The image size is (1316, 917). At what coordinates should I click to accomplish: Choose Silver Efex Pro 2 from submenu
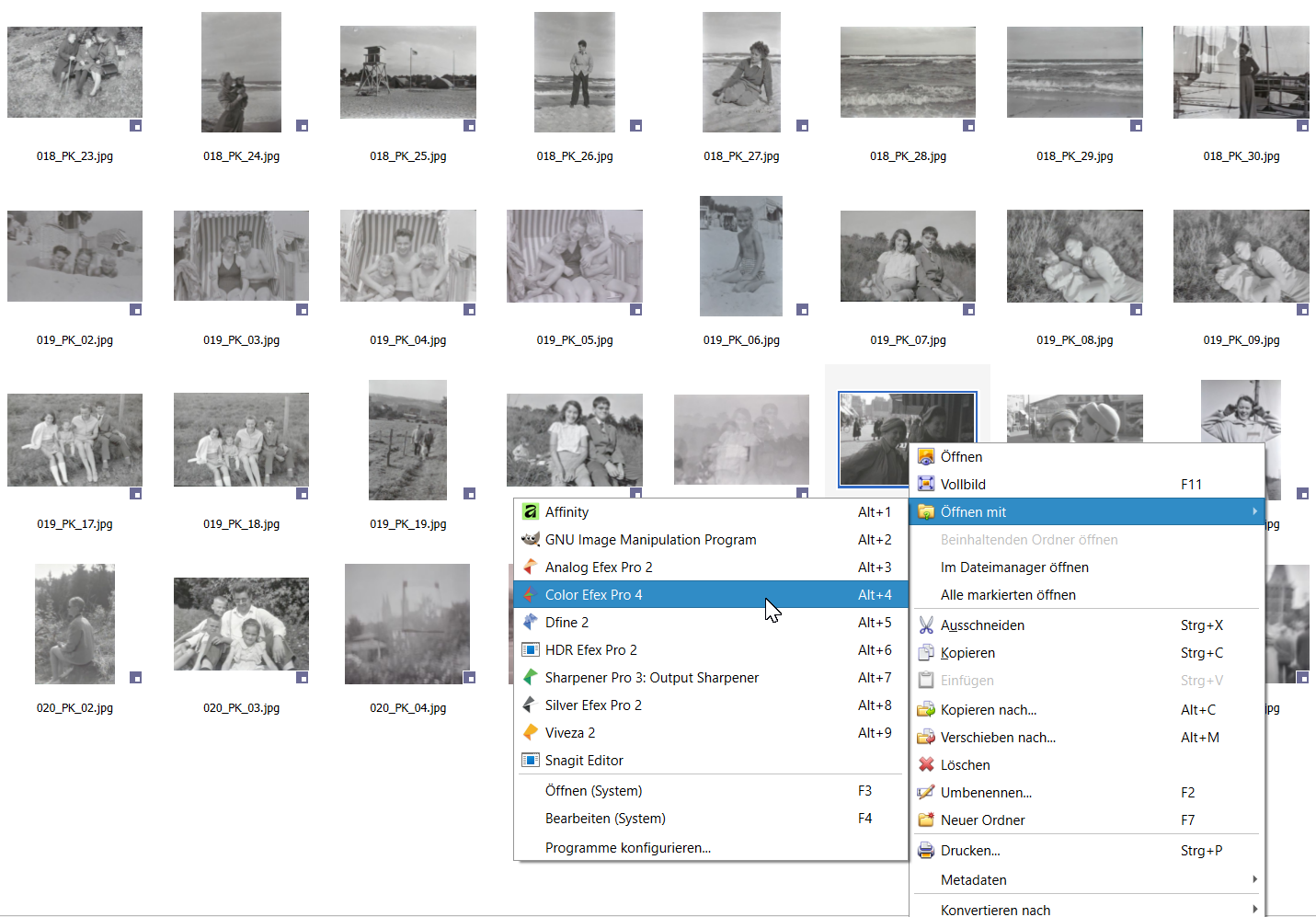pos(593,705)
